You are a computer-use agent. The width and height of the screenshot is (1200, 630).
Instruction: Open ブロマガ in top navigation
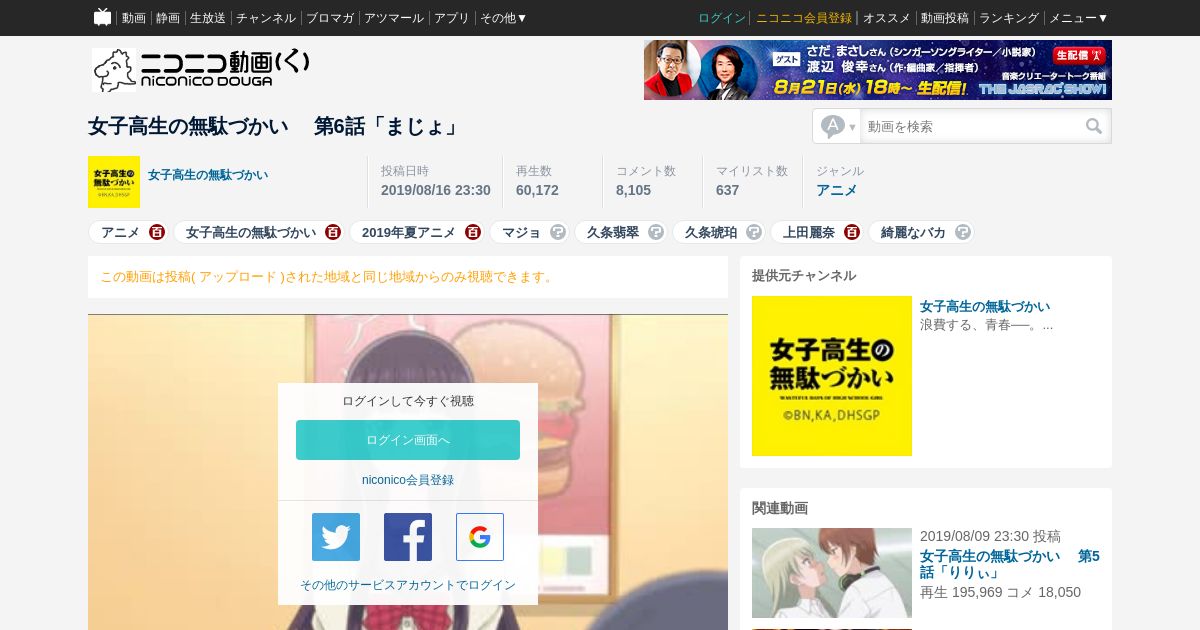[x=330, y=18]
